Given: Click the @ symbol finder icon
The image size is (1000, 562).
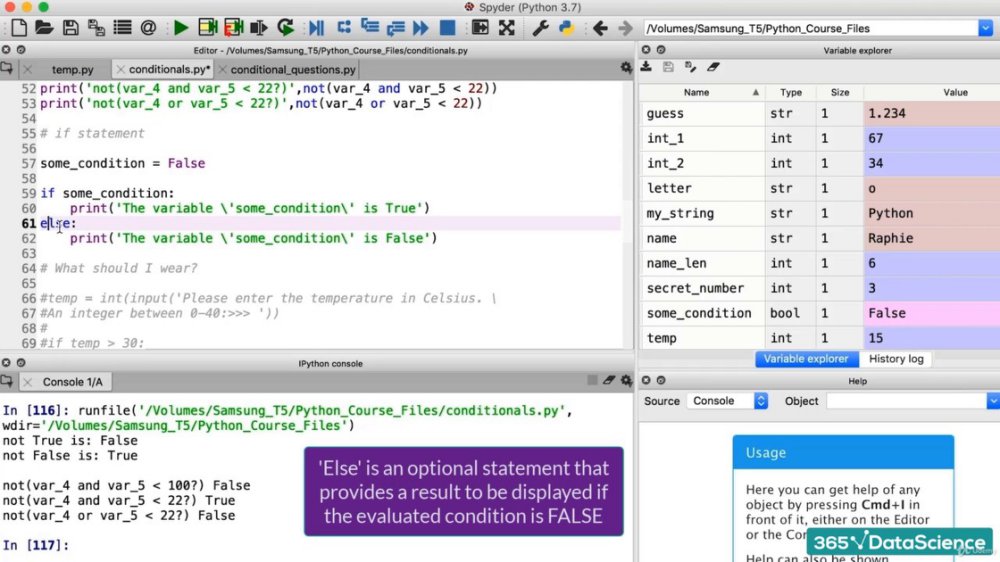Looking at the screenshot, I should pos(149,27).
